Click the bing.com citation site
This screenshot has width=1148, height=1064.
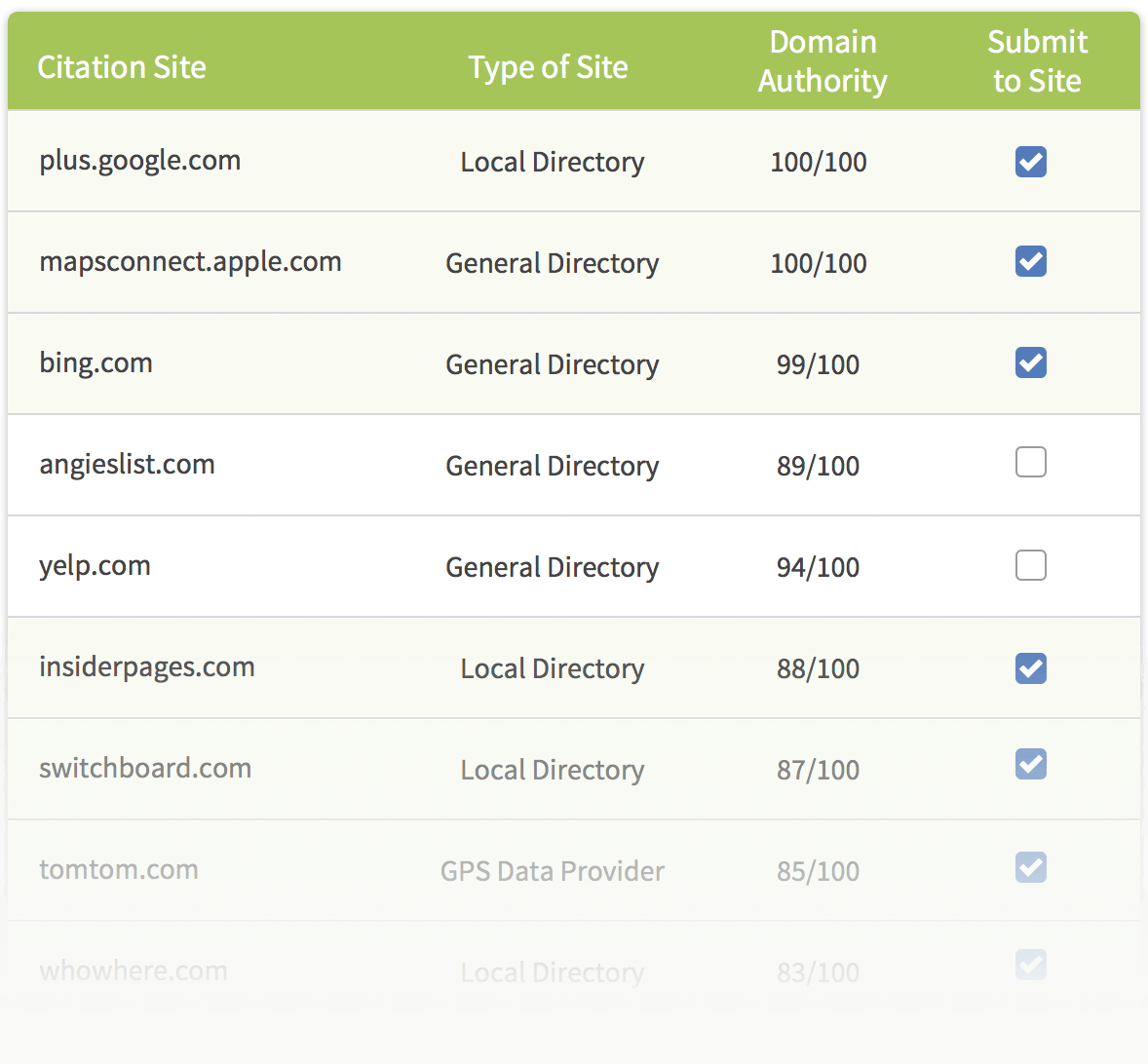click(x=96, y=363)
